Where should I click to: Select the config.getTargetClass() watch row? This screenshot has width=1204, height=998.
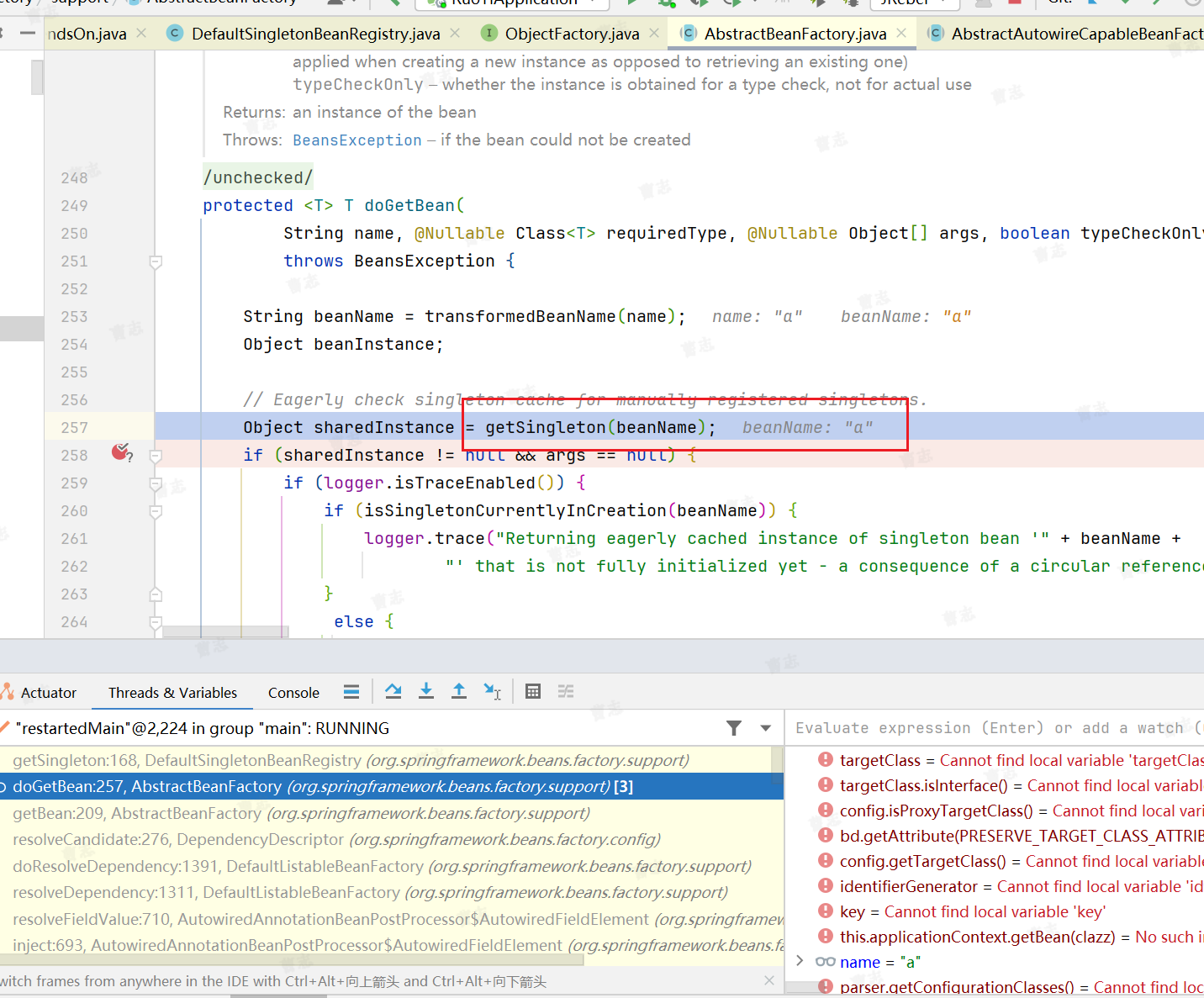(x=995, y=861)
